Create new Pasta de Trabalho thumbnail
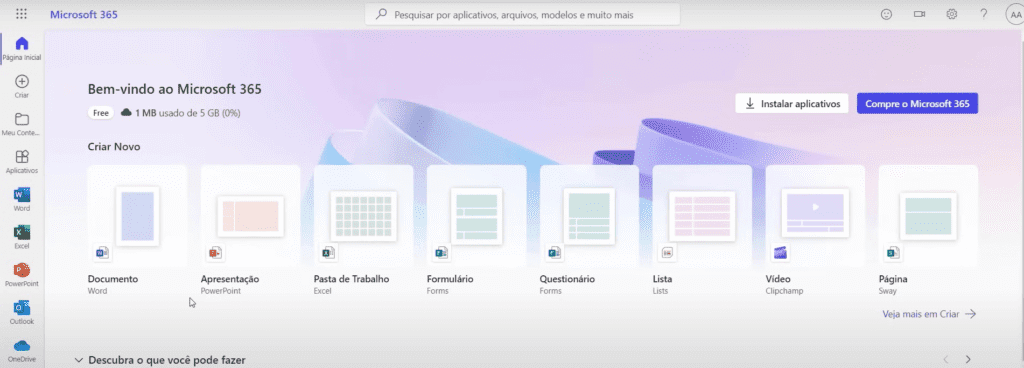 coord(363,216)
